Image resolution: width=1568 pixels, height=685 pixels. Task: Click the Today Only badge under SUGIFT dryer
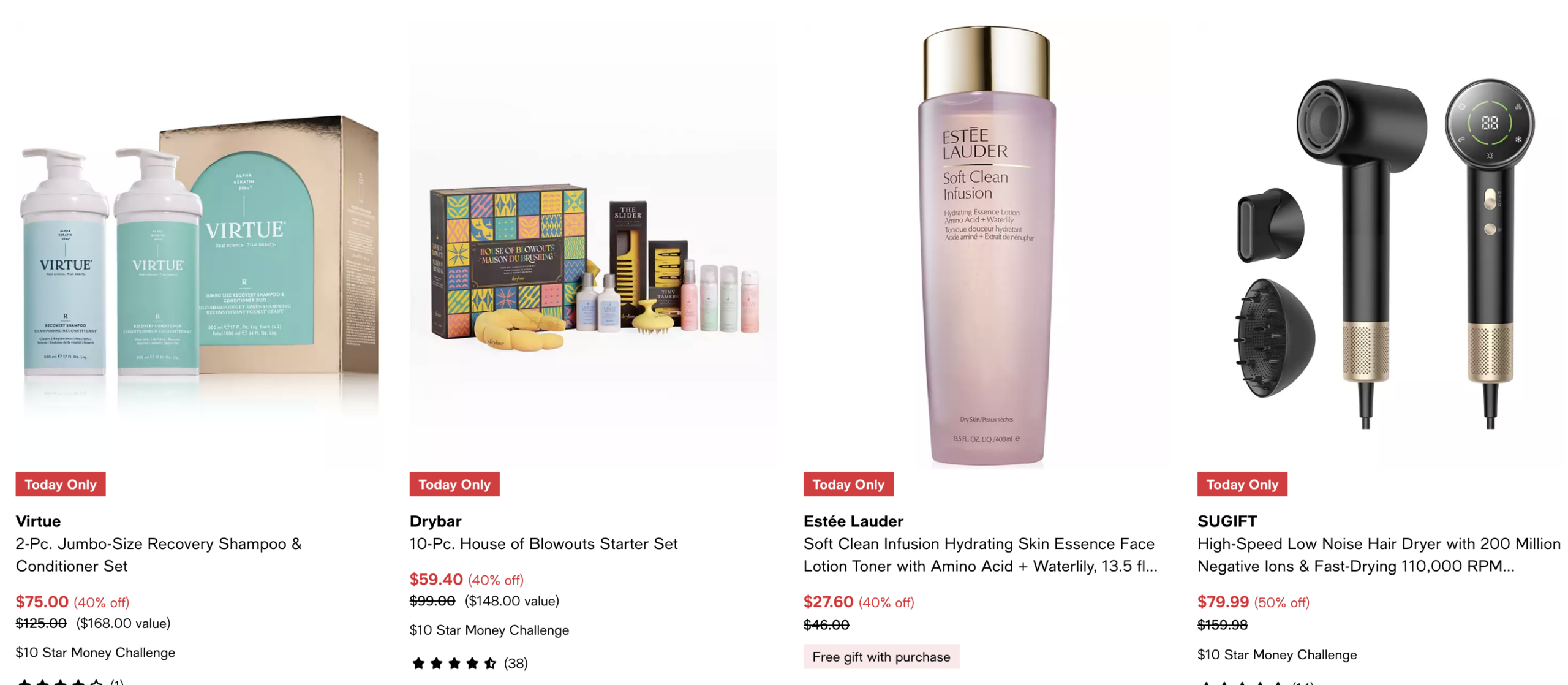(x=1242, y=484)
